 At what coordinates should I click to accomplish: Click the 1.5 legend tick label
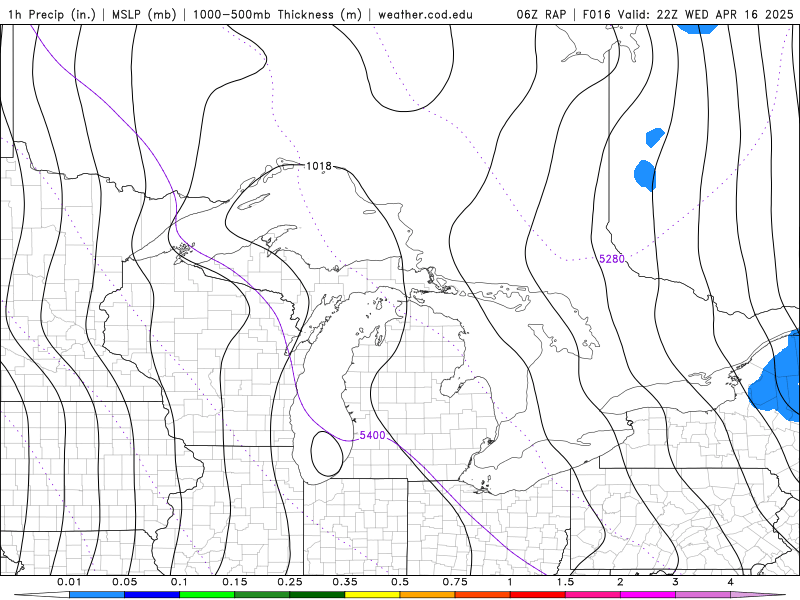[565, 582]
